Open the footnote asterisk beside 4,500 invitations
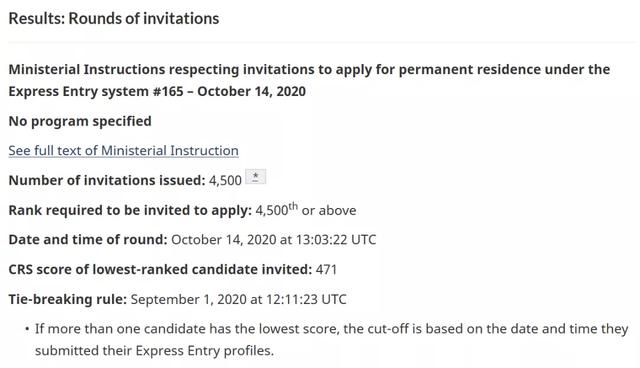640x368 pixels. tap(256, 177)
